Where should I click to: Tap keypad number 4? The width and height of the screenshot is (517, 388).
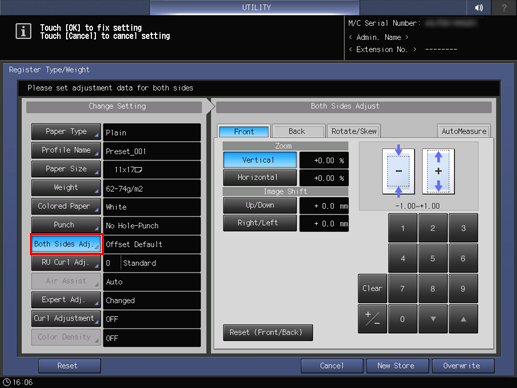coord(403,258)
